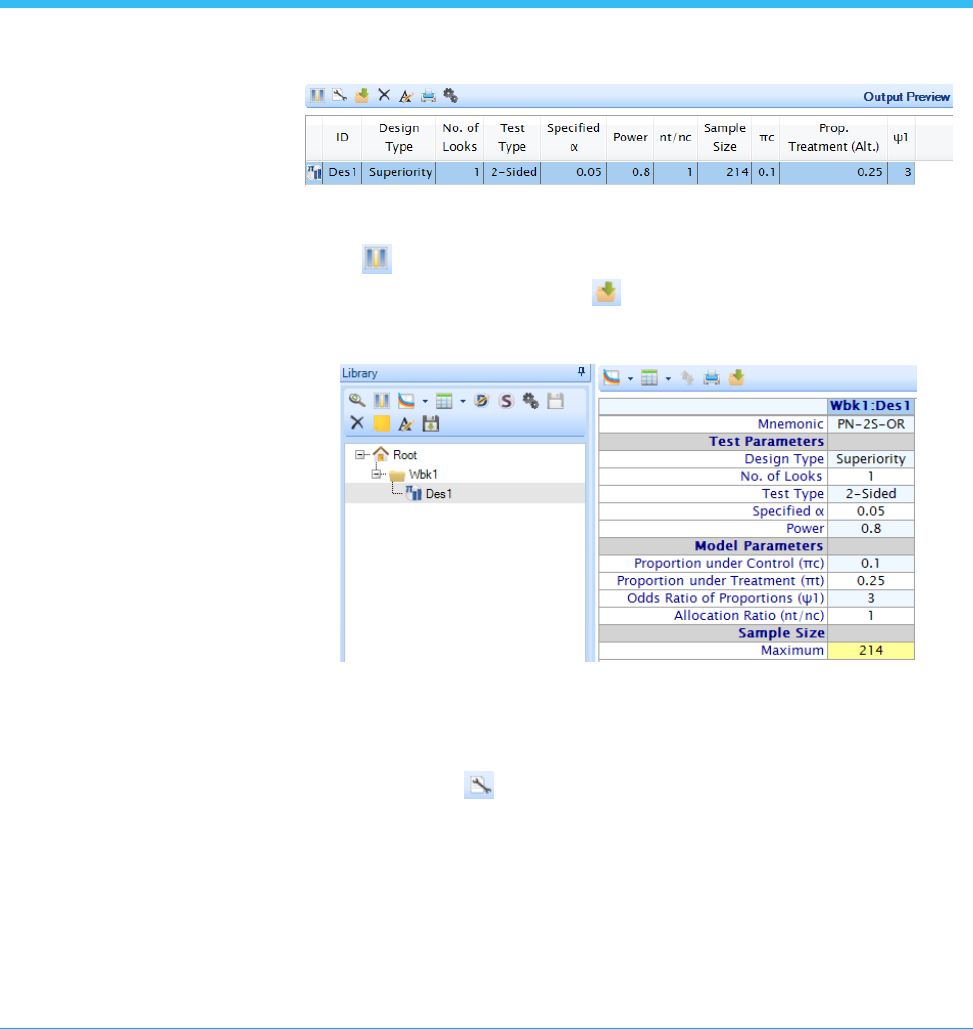The height and width of the screenshot is (1029, 973).
Task: Select Root in the Library tree
Action: pos(405,455)
